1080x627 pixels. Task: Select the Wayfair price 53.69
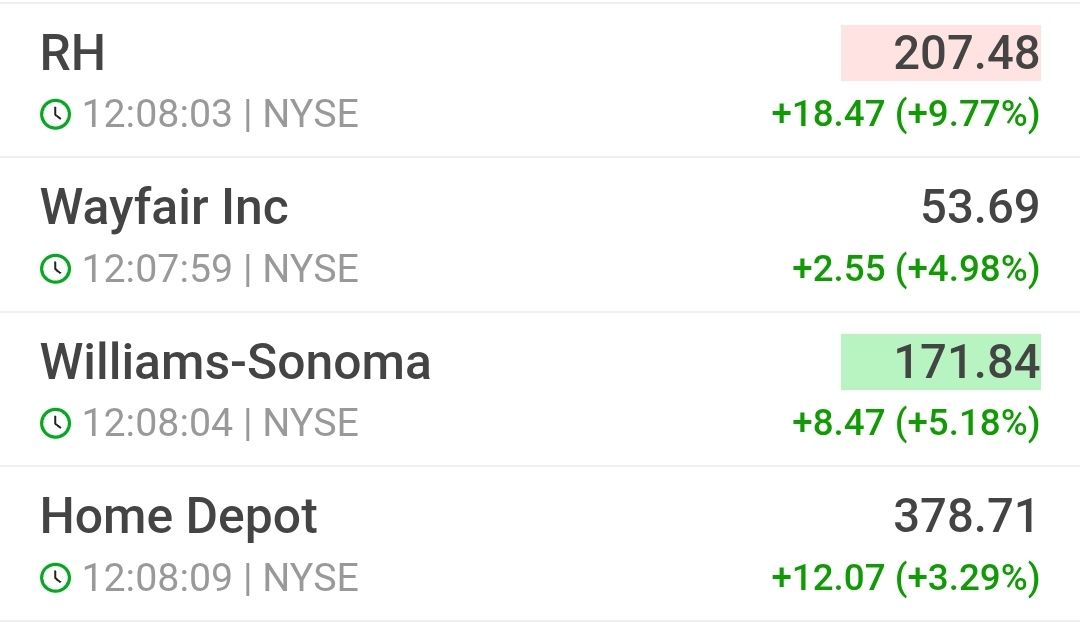980,207
